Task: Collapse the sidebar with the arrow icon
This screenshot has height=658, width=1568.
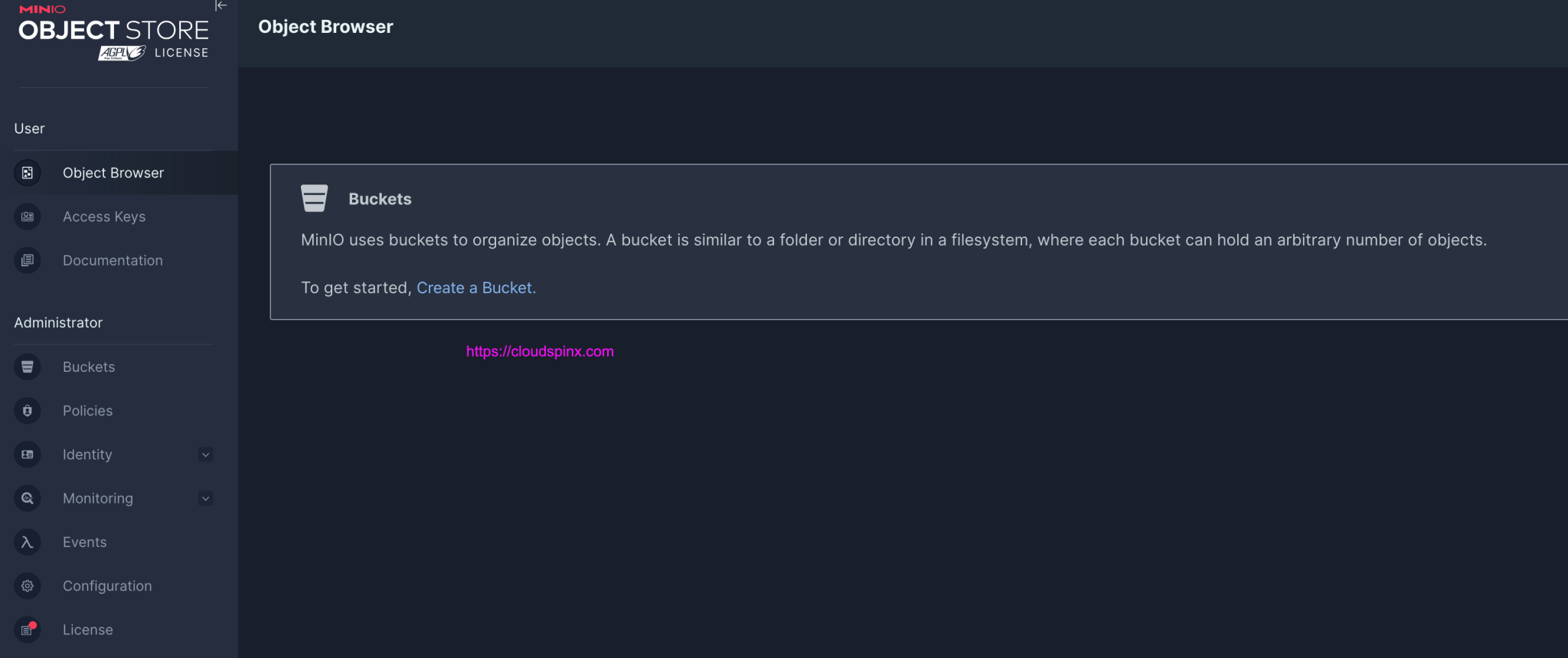Action: click(x=220, y=6)
